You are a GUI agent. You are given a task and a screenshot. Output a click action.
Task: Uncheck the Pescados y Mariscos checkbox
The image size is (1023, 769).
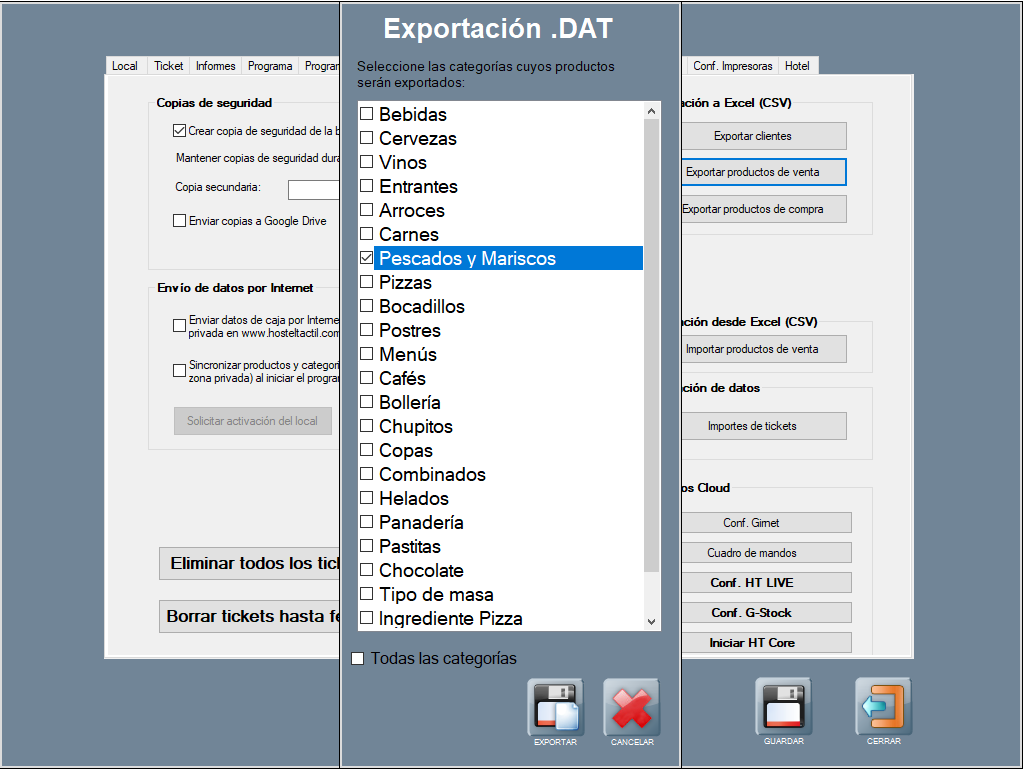tap(367, 258)
